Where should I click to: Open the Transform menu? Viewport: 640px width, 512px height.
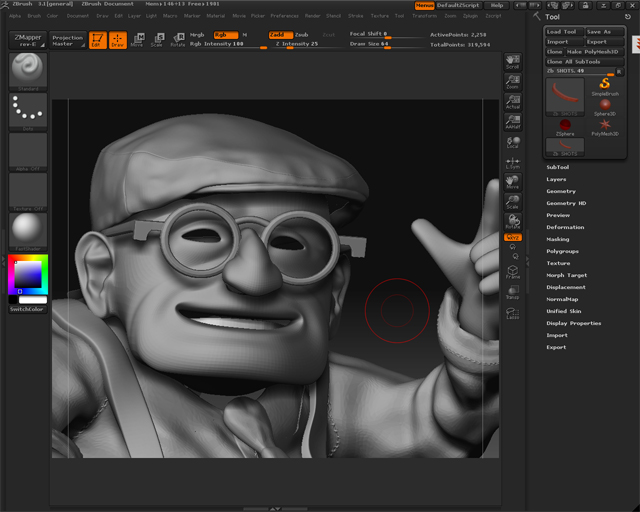pyautogui.click(x=424, y=16)
